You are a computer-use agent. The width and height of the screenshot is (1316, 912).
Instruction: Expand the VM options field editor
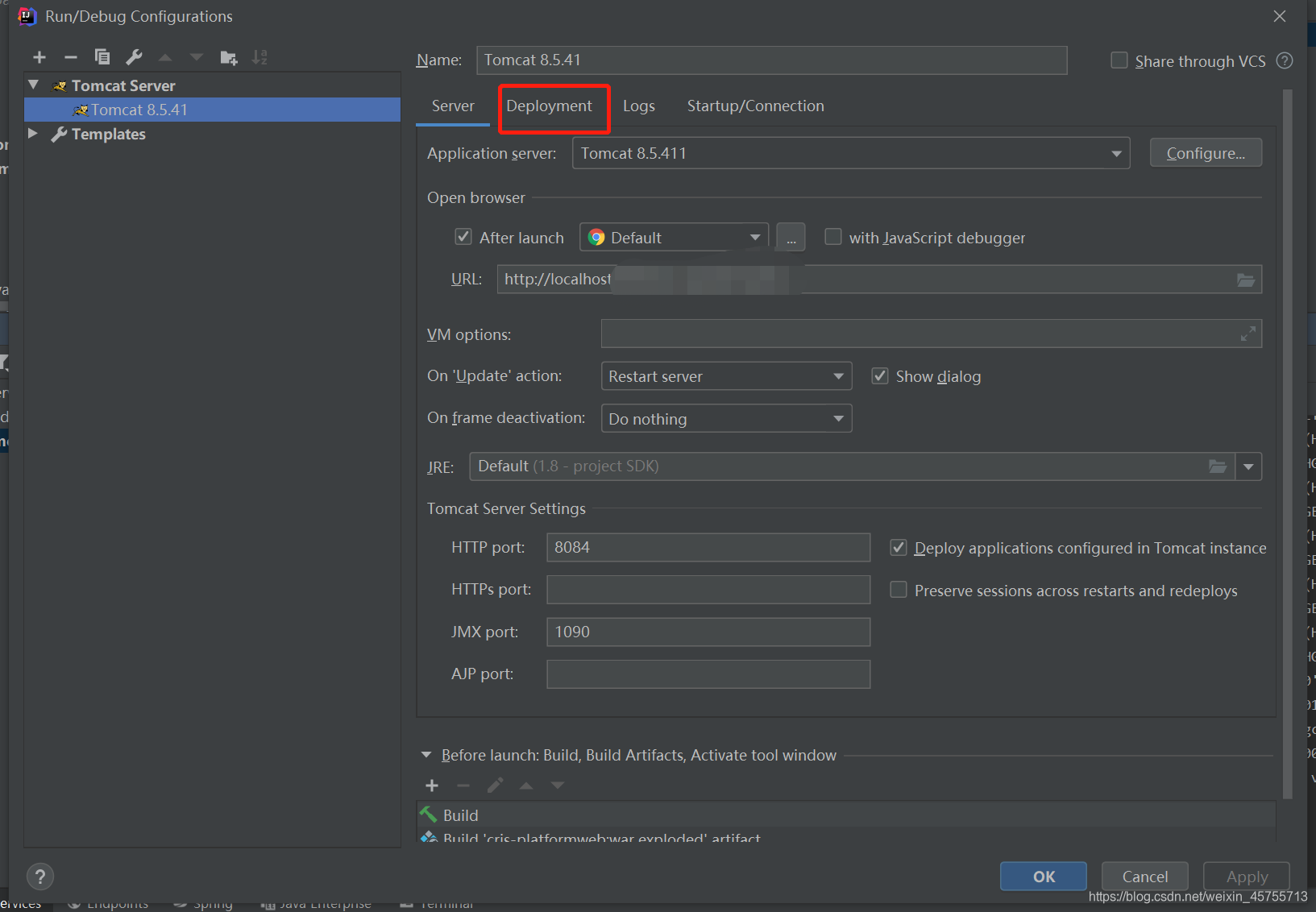click(1248, 334)
